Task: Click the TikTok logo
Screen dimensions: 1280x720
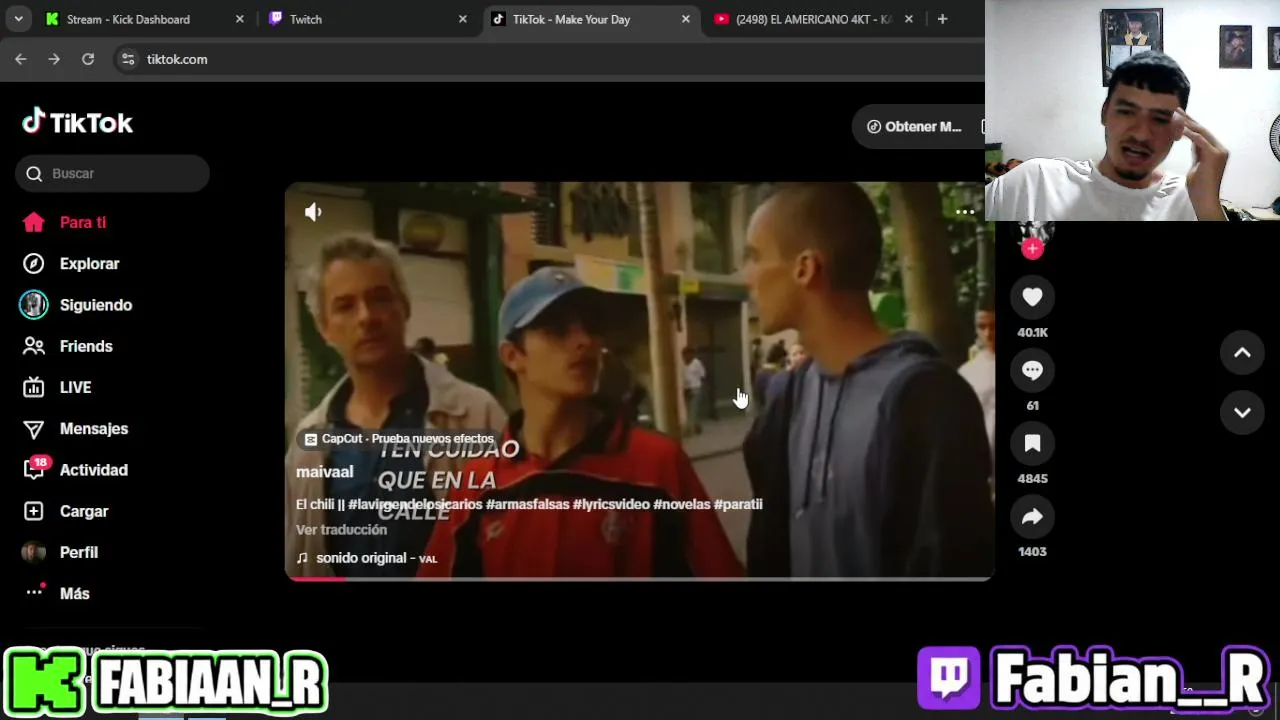Action: 78,122
